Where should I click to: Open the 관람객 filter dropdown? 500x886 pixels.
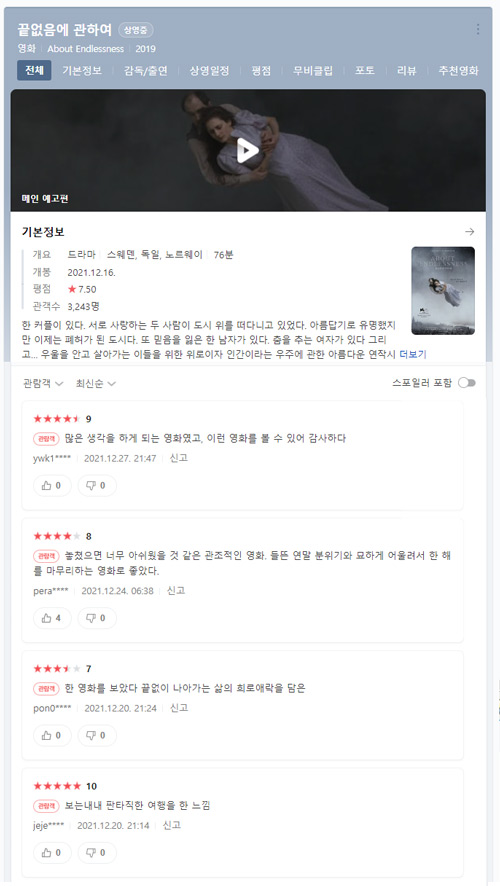[x=42, y=384]
